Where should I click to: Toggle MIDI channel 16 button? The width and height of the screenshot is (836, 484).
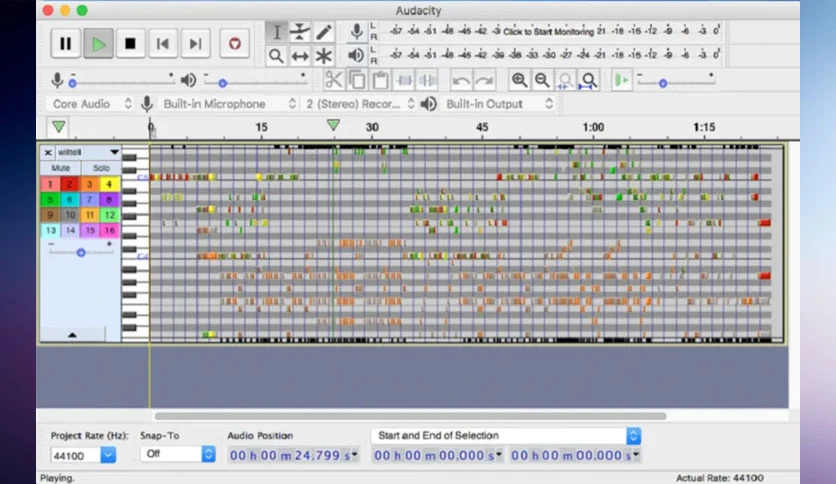[109, 230]
